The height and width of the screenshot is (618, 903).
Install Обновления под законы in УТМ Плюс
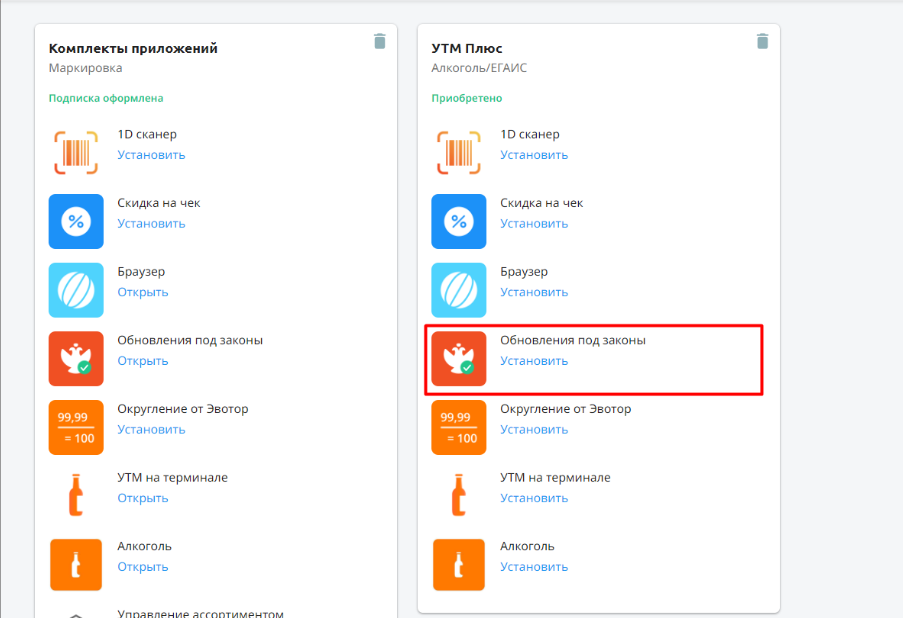pyautogui.click(x=534, y=361)
